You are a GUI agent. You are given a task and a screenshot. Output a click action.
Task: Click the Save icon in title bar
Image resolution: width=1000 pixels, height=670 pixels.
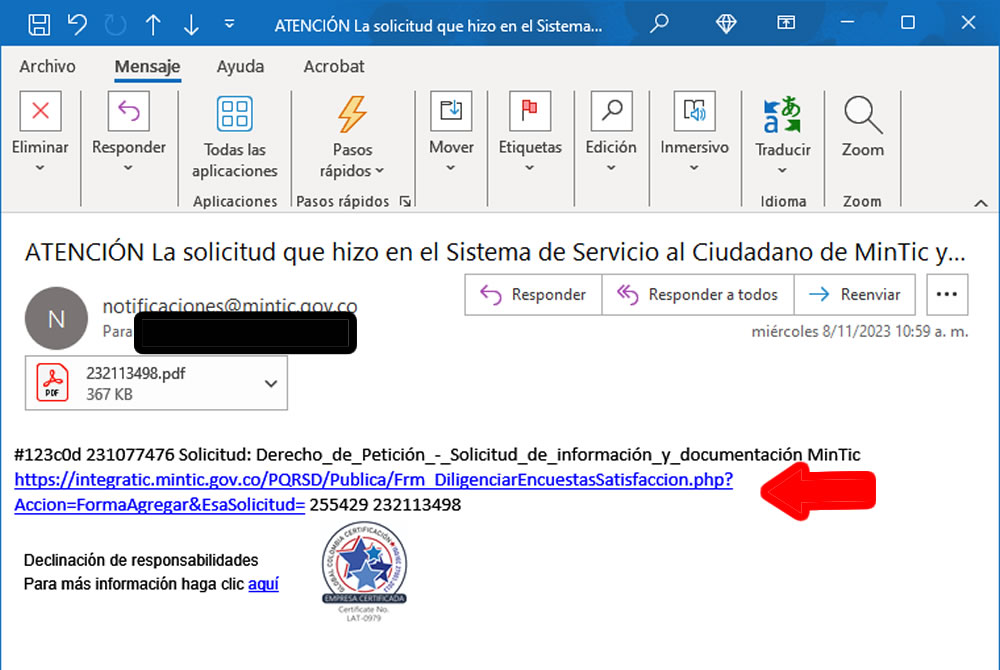pyautogui.click(x=39, y=24)
